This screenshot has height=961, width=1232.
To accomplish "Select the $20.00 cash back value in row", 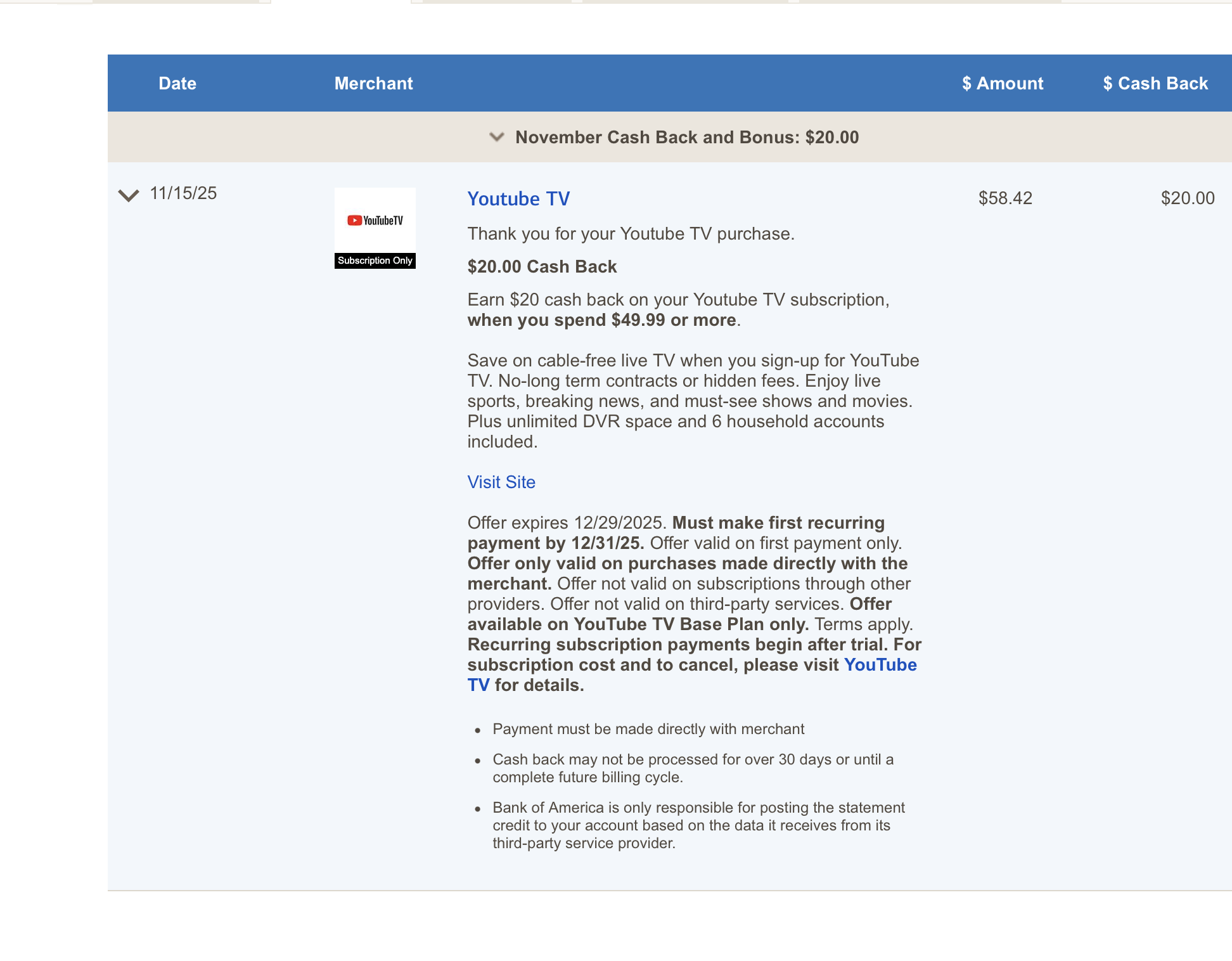I will coord(1188,198).
